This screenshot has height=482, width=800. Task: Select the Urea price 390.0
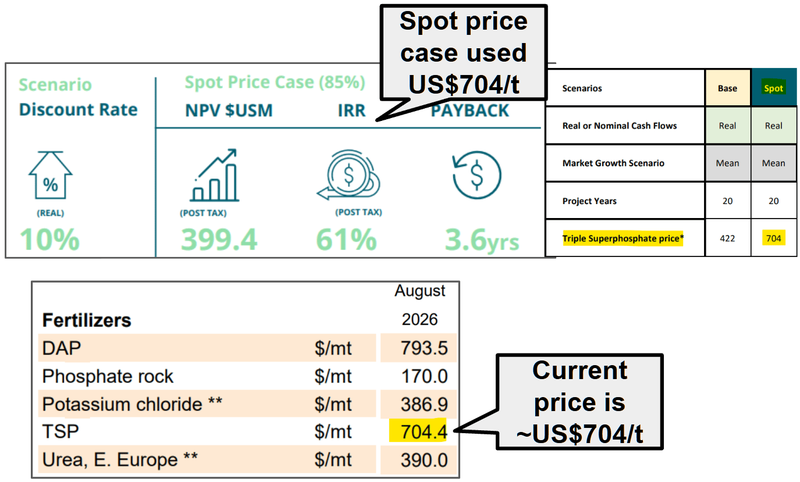424,460
